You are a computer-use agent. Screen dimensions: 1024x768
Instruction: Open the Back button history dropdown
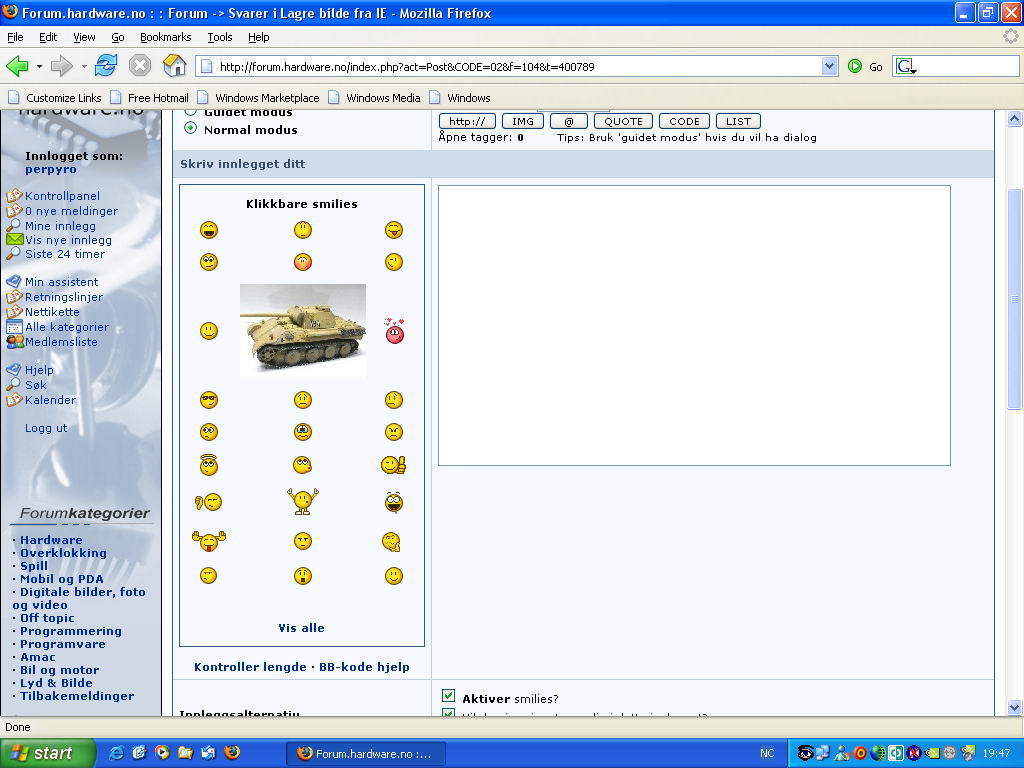pos(39,66)
